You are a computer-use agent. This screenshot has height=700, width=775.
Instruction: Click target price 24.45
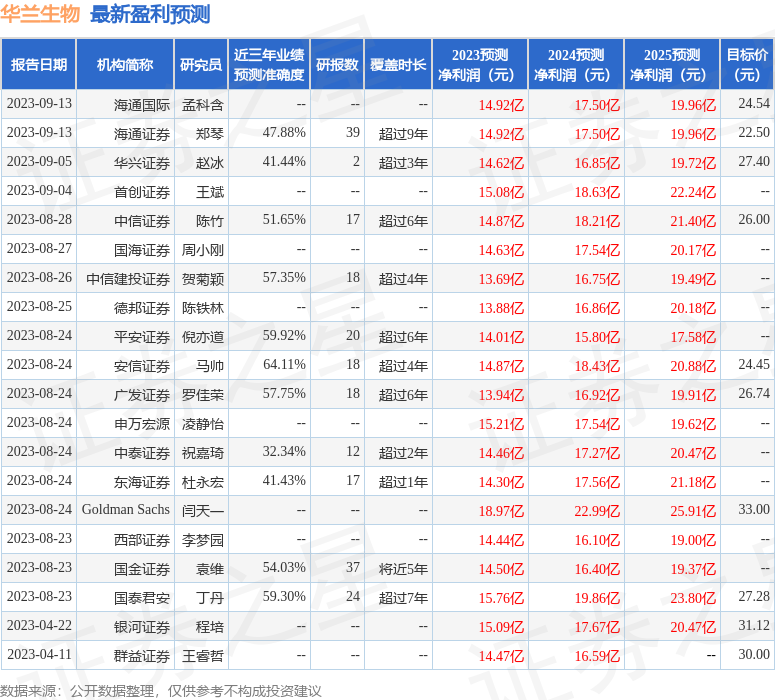point(754,364)
